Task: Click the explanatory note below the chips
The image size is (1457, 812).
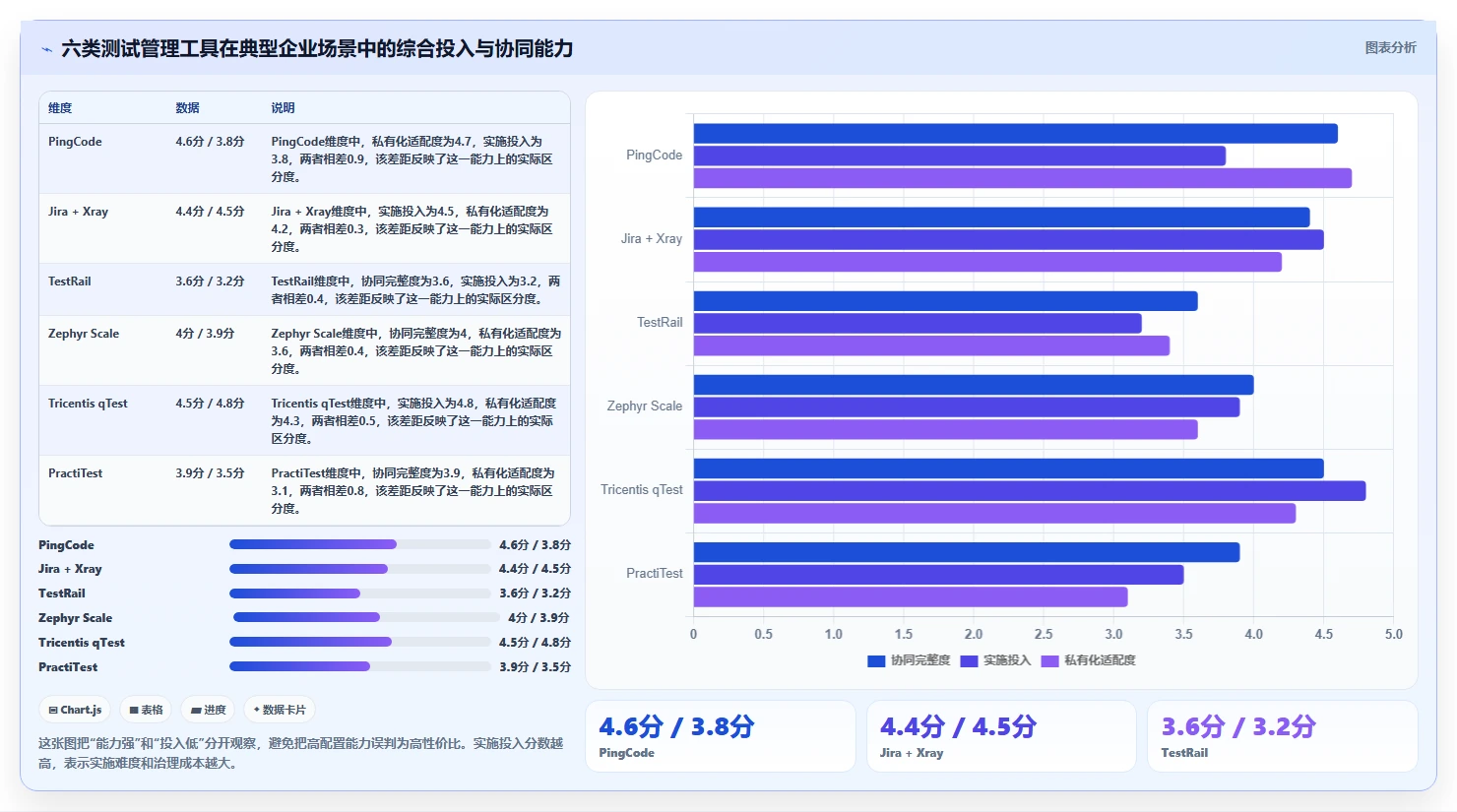Action: pyautogui.click(x=301, y=753)
